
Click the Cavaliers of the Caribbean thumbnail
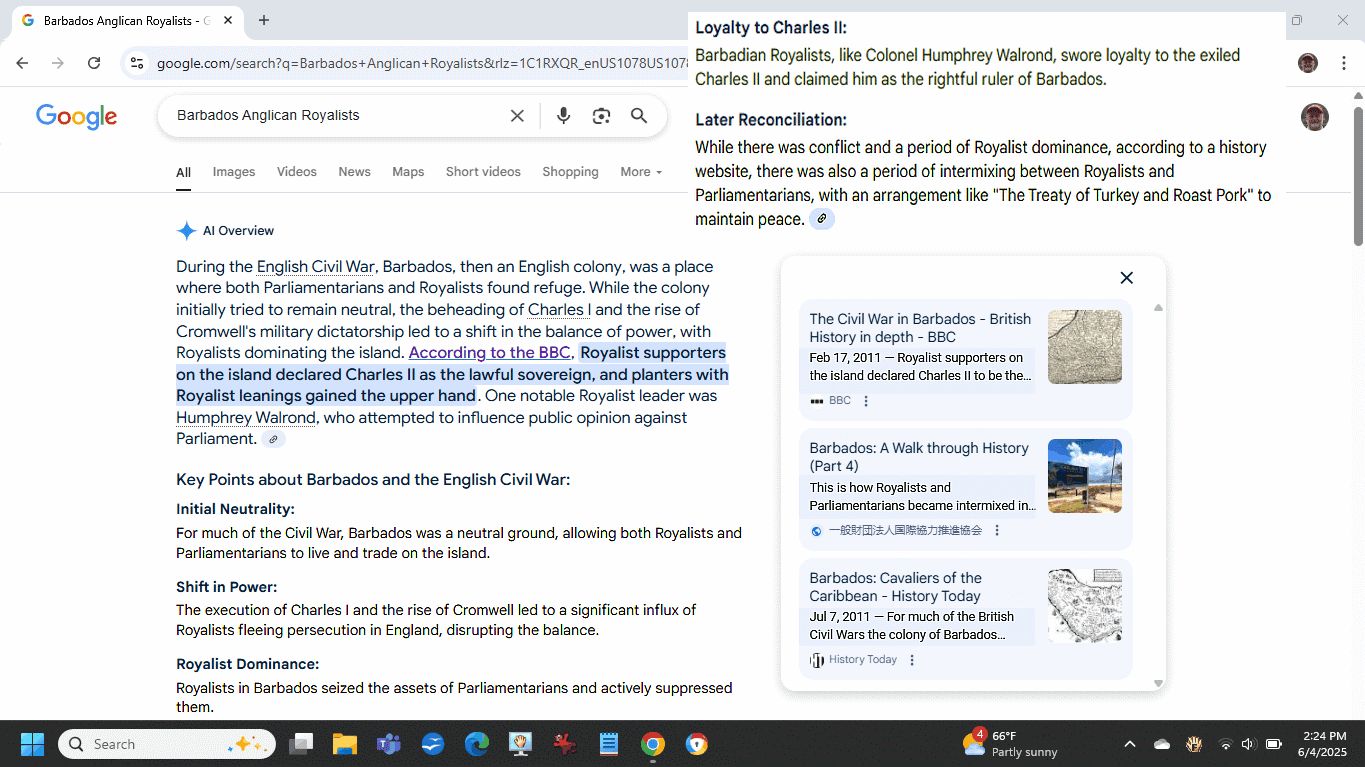pos(1084,605)
